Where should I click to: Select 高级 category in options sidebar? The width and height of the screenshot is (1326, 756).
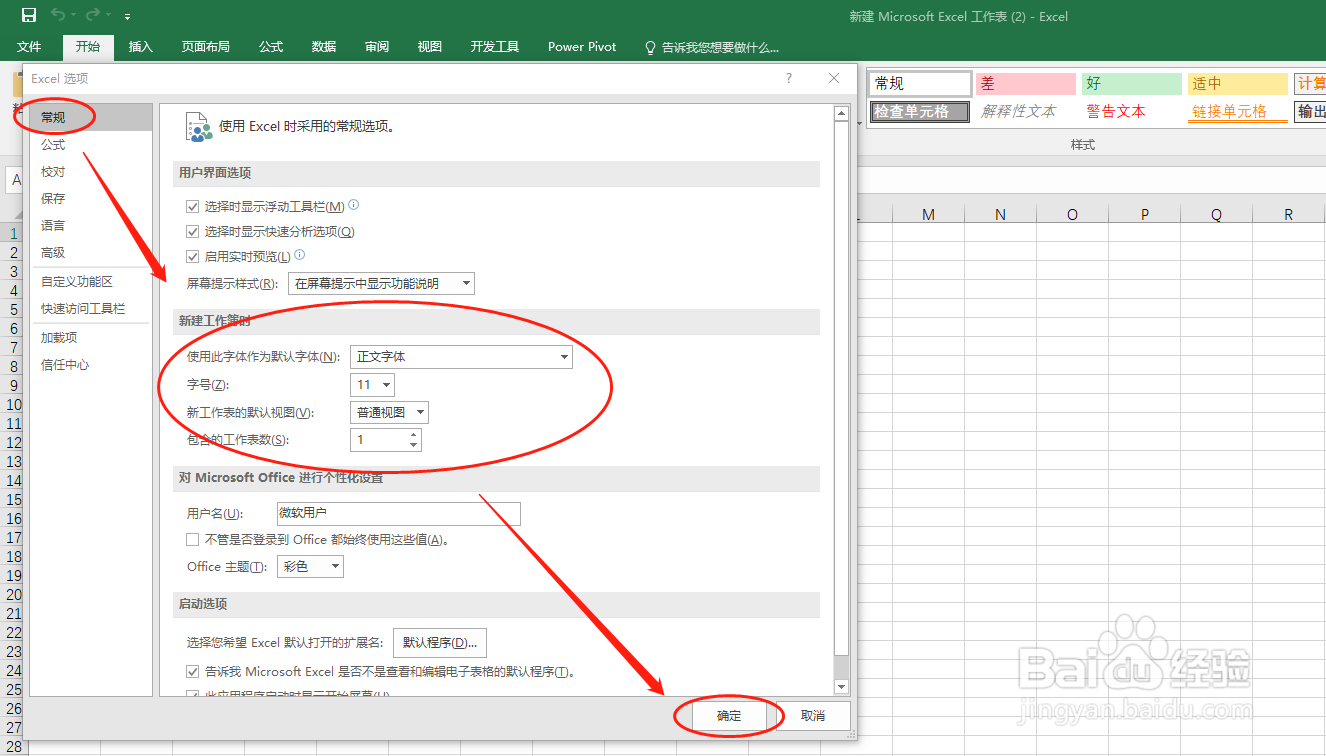91,253
